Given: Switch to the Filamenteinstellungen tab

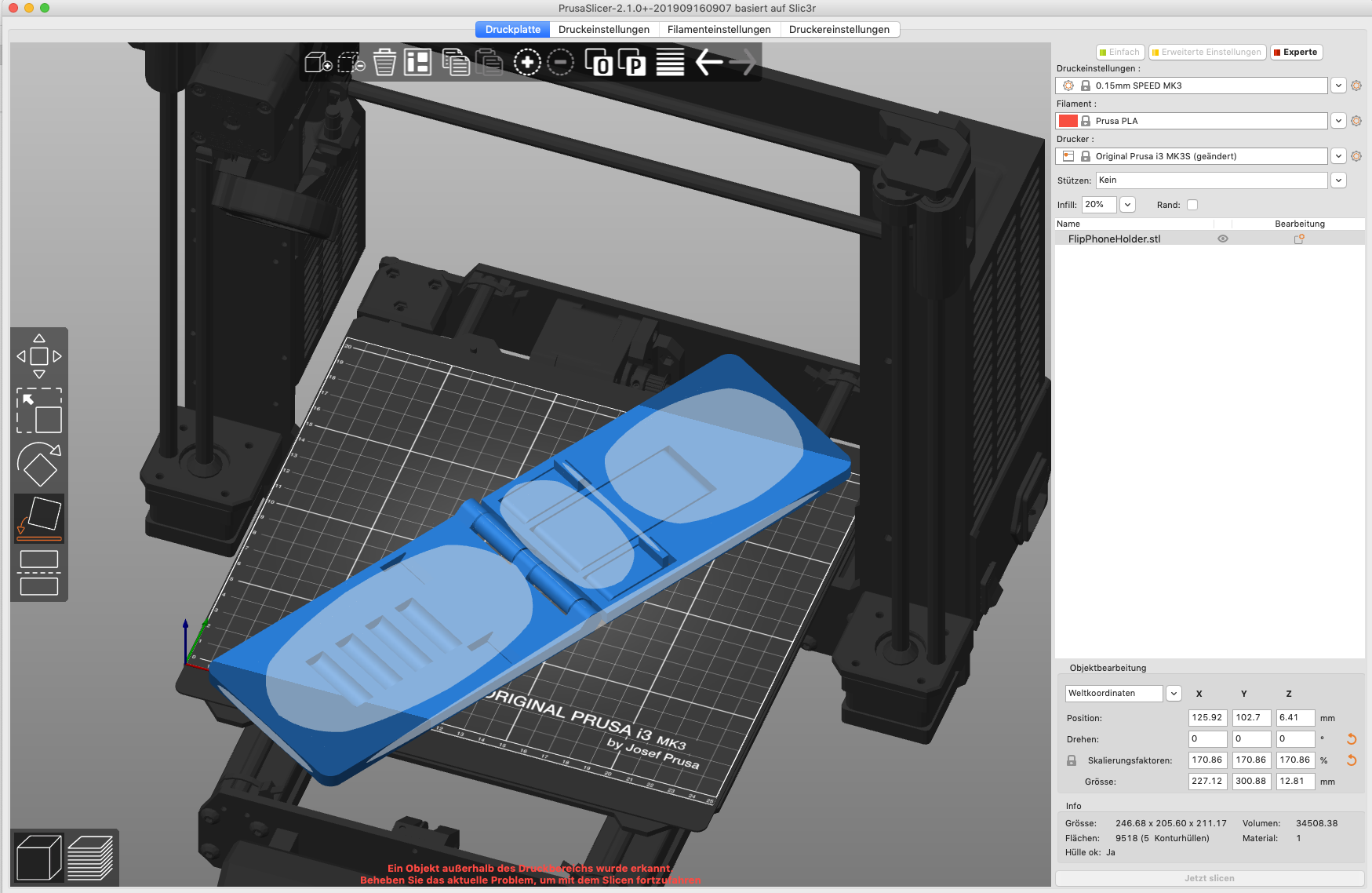Looking at the screenshot, I should point(719,29).
